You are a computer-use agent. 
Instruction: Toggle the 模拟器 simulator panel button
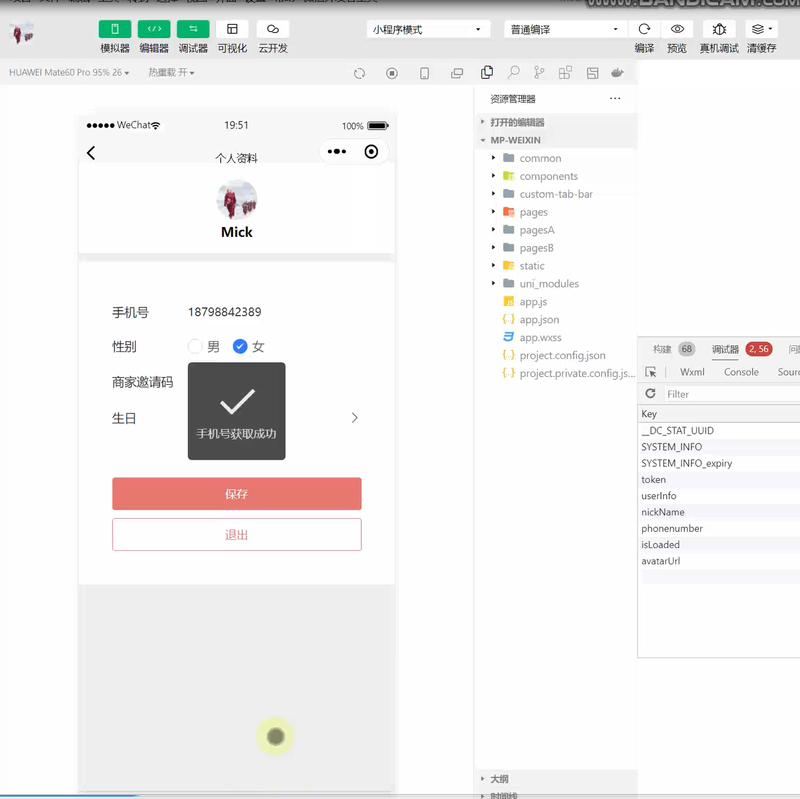(x=115, y=30)
